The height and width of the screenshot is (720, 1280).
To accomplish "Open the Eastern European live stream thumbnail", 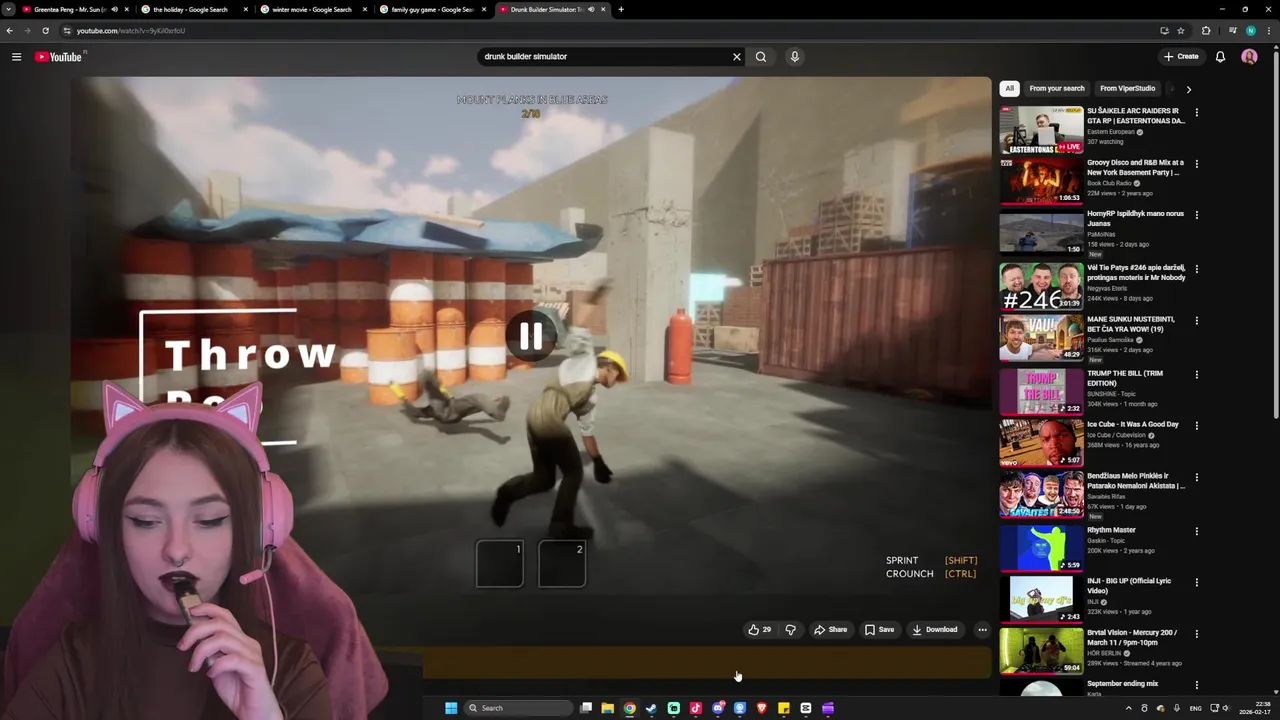I will point(1041,130).
